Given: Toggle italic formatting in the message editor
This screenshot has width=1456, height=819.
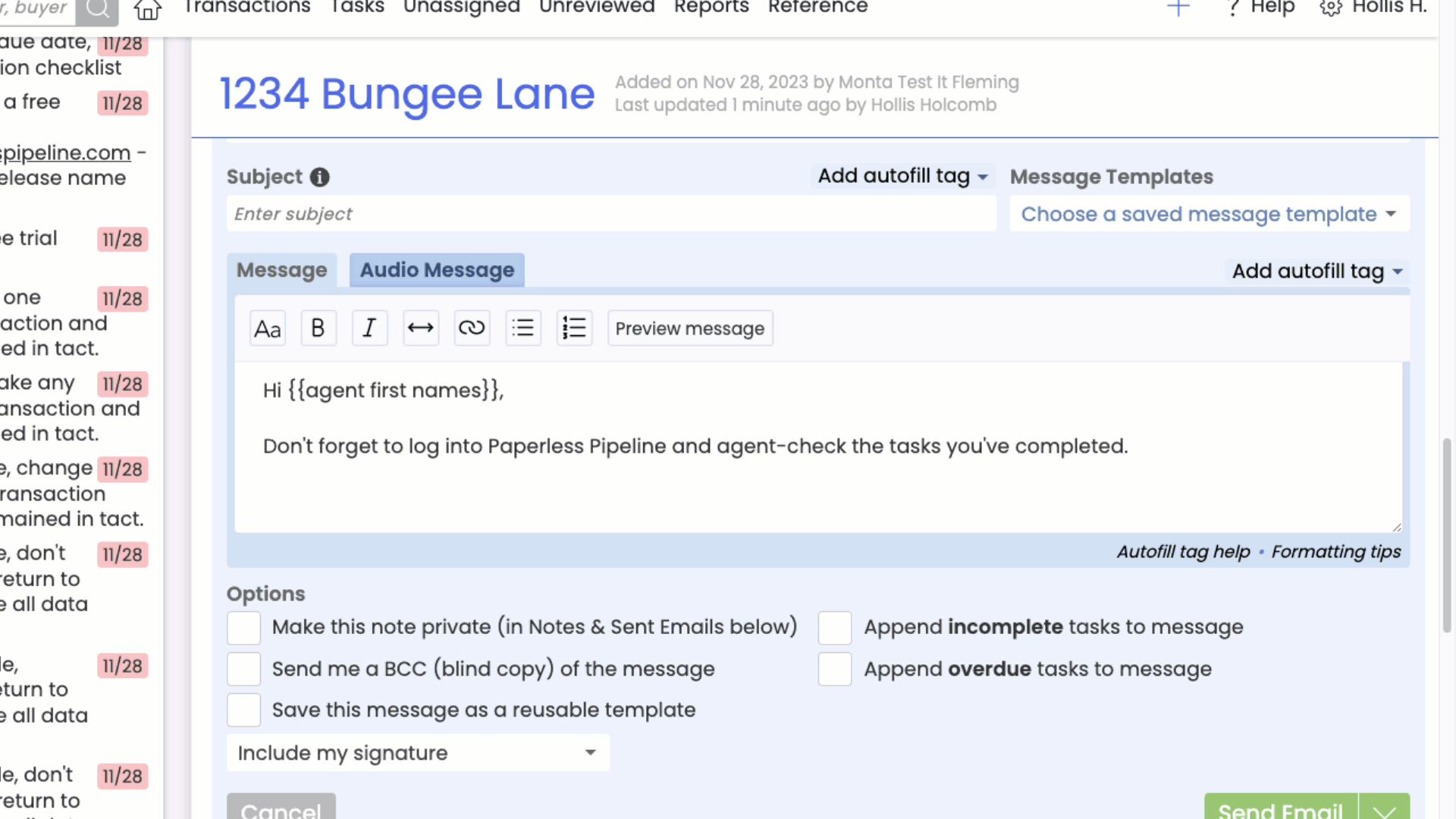Looking at the screenshot, I should 369,328.
